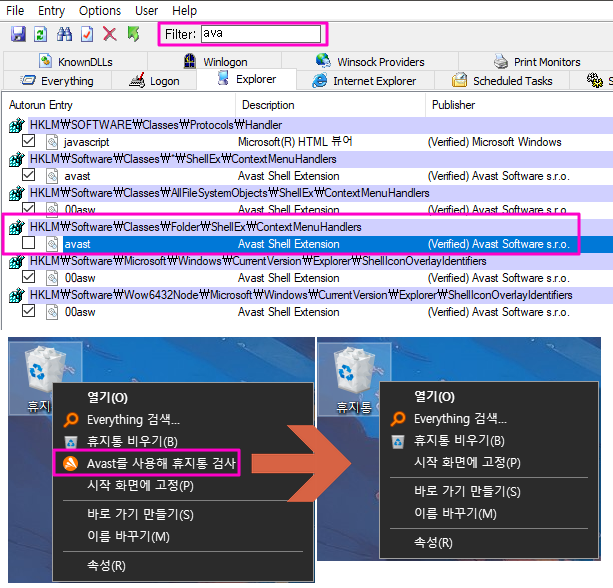Open the File menu

(x=15, y=11)
